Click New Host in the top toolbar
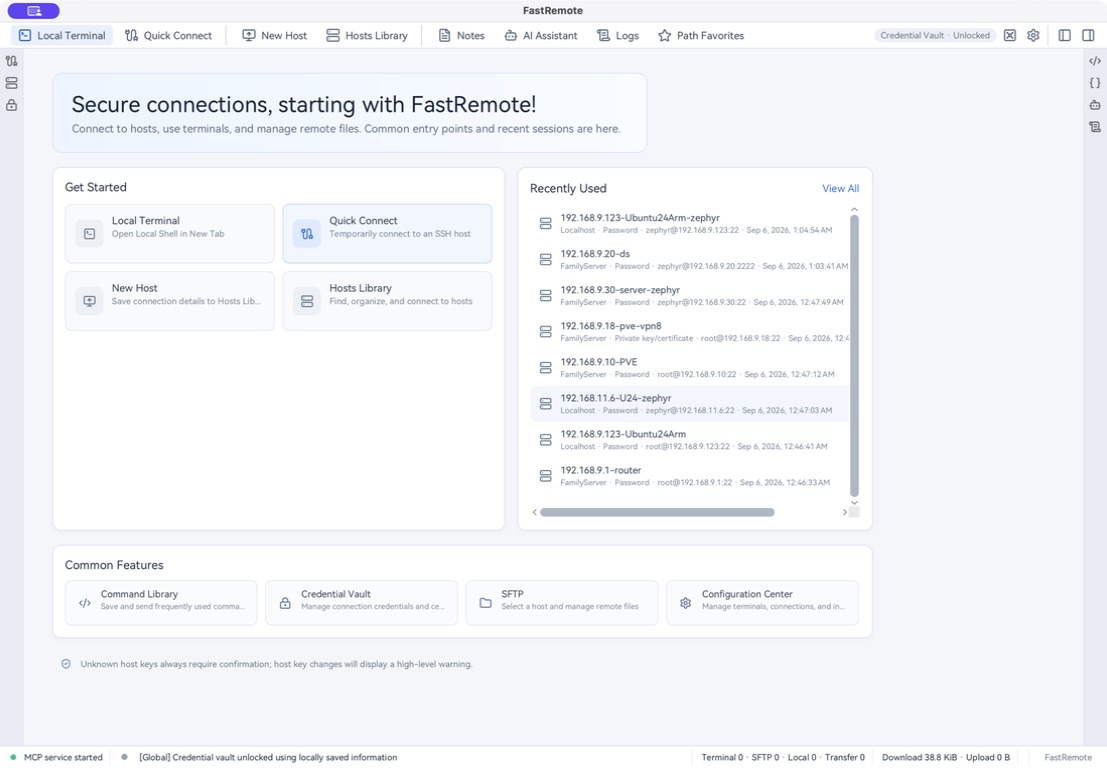 coord(275,35)
